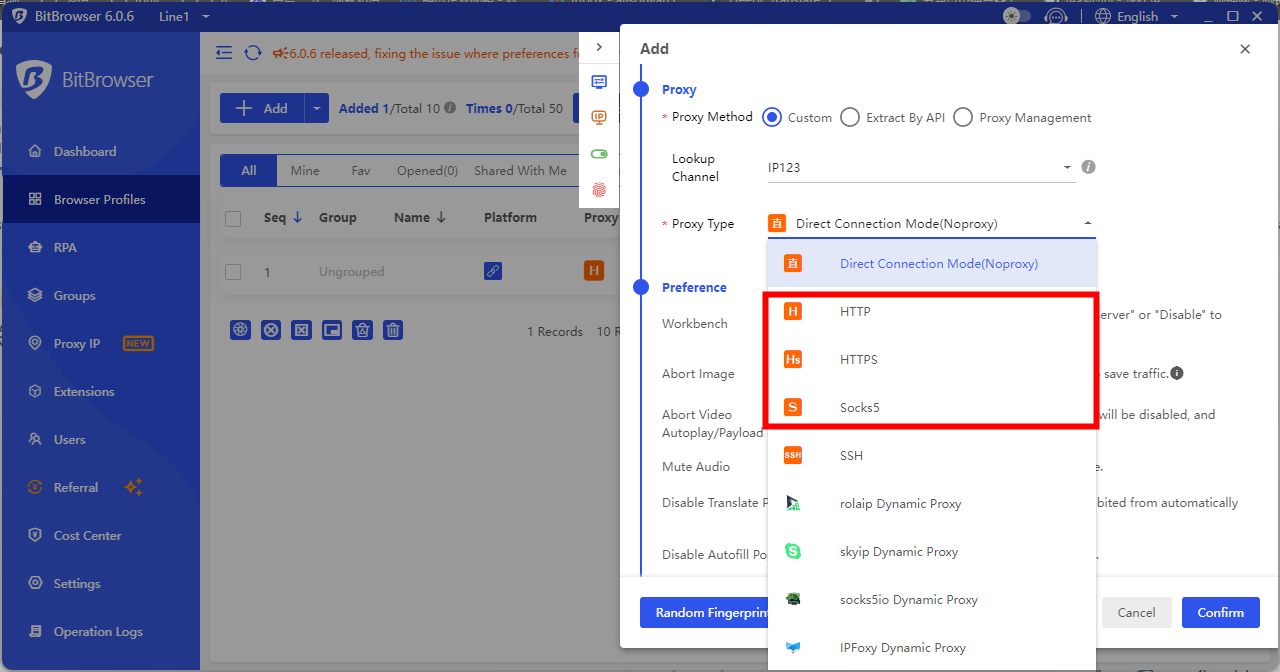The width and height of the screenshot is (1280, 672).
Task: Choose socks5io Dynamic Proxy option
Action: [932, 599]
